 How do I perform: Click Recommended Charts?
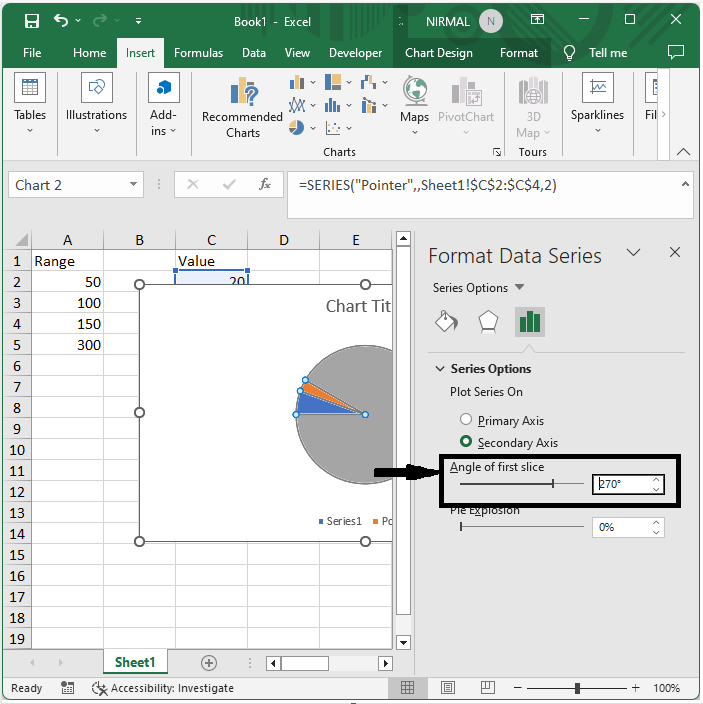click(242, 107)
